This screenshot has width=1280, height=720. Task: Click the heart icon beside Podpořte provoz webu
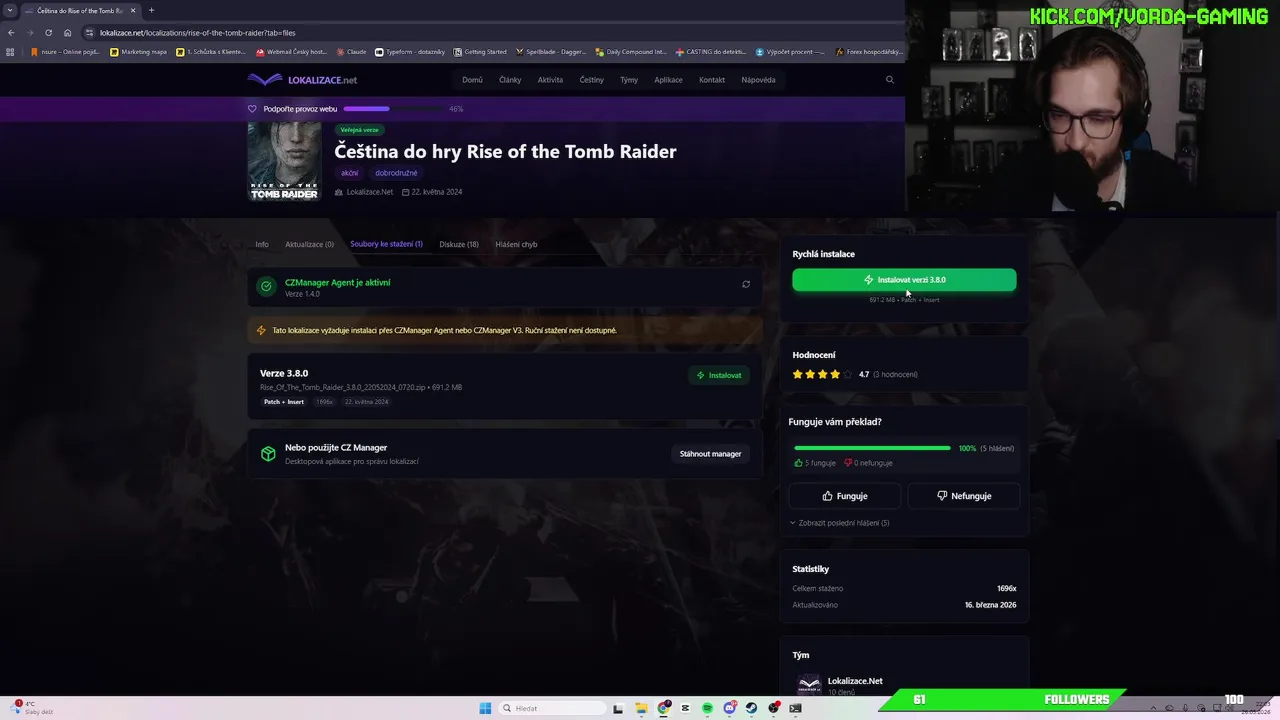252,109
